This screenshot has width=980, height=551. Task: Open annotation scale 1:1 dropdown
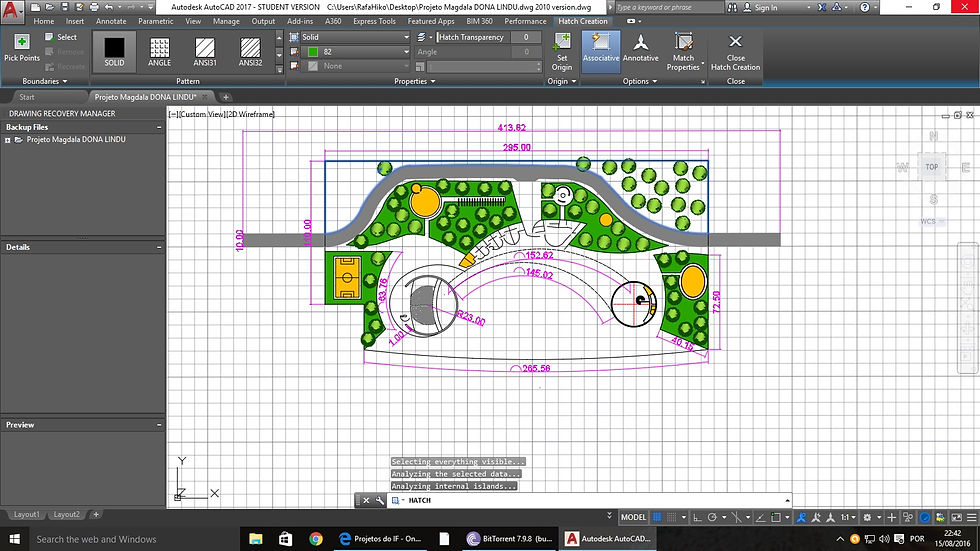(x=849, y=517)
